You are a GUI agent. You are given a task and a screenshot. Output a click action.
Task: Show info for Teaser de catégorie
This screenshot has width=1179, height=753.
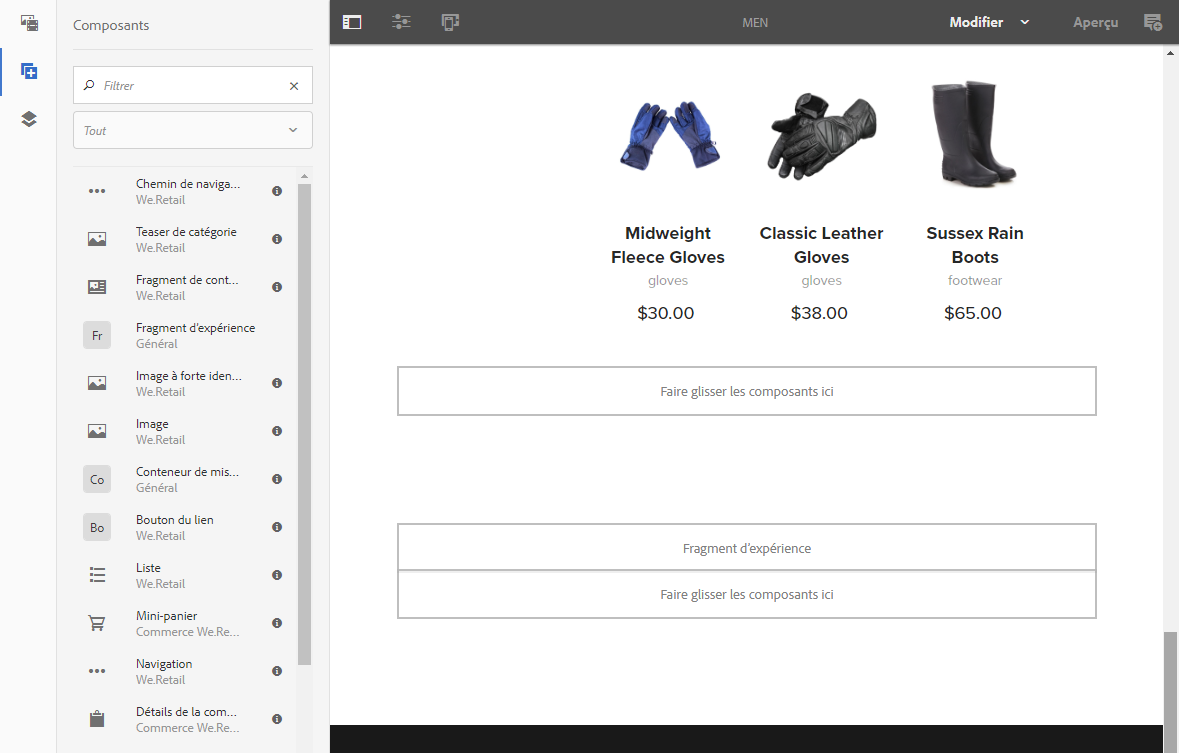pyautogui.click(x=277, y=239)
